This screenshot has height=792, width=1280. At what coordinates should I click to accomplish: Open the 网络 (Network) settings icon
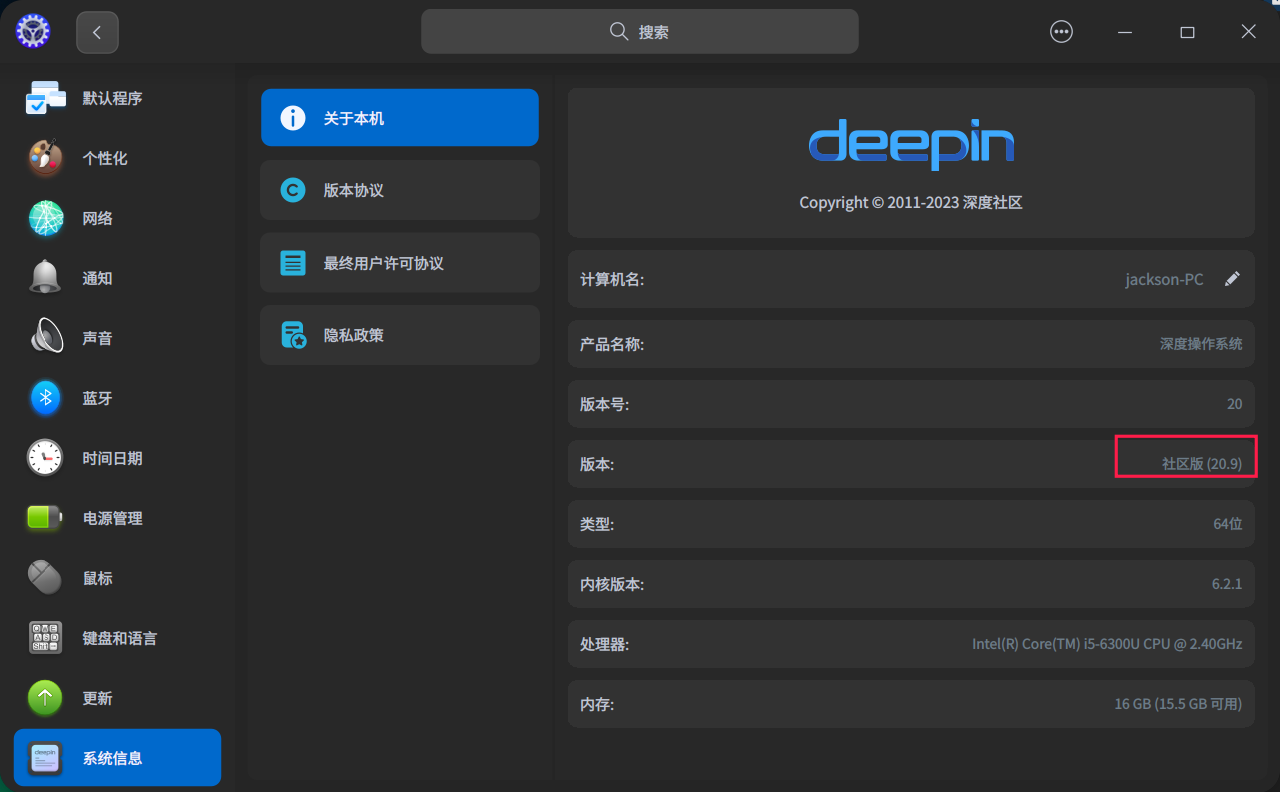(x=45, y=218)
